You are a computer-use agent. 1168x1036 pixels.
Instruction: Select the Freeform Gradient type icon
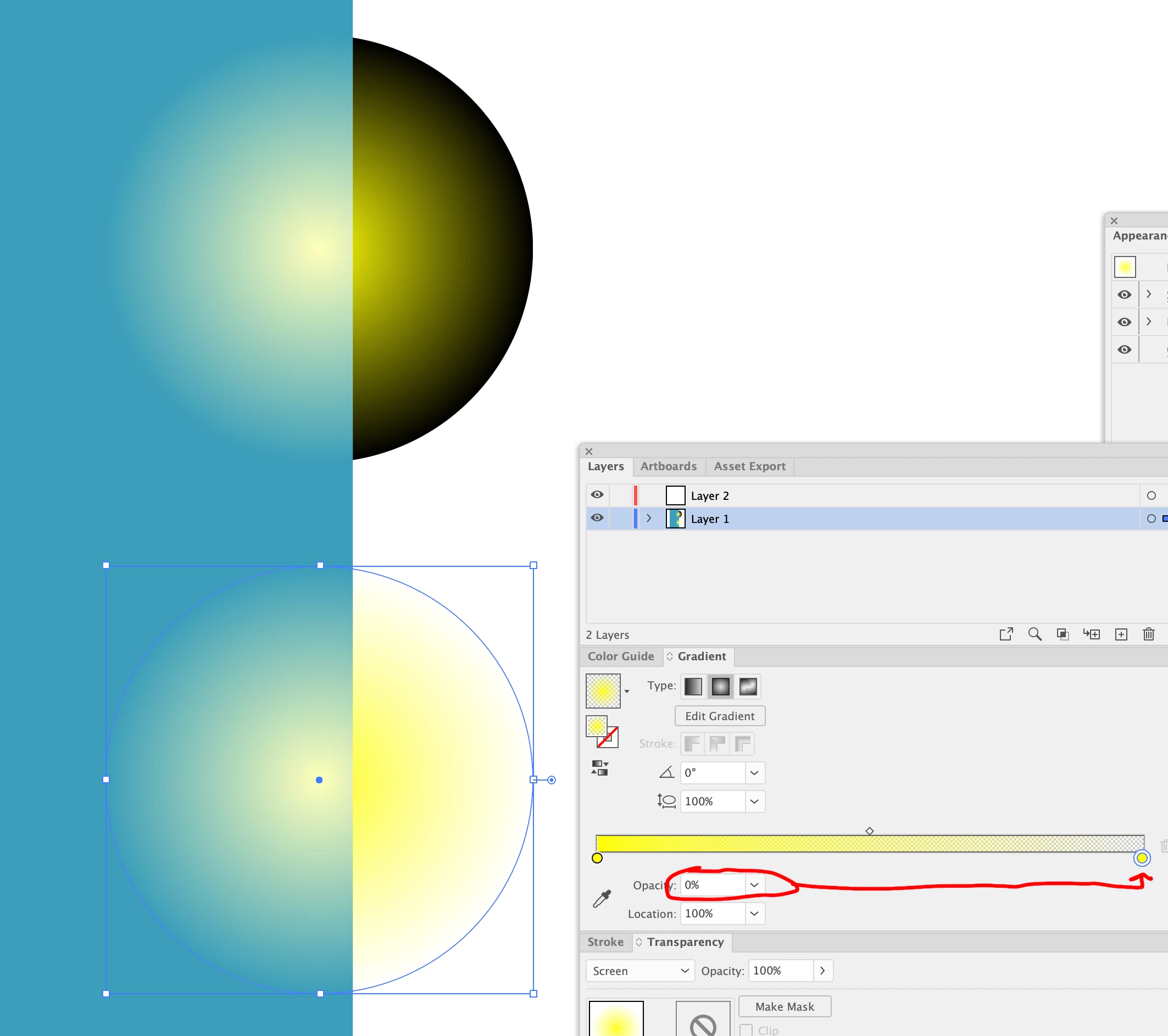(747, 686)
